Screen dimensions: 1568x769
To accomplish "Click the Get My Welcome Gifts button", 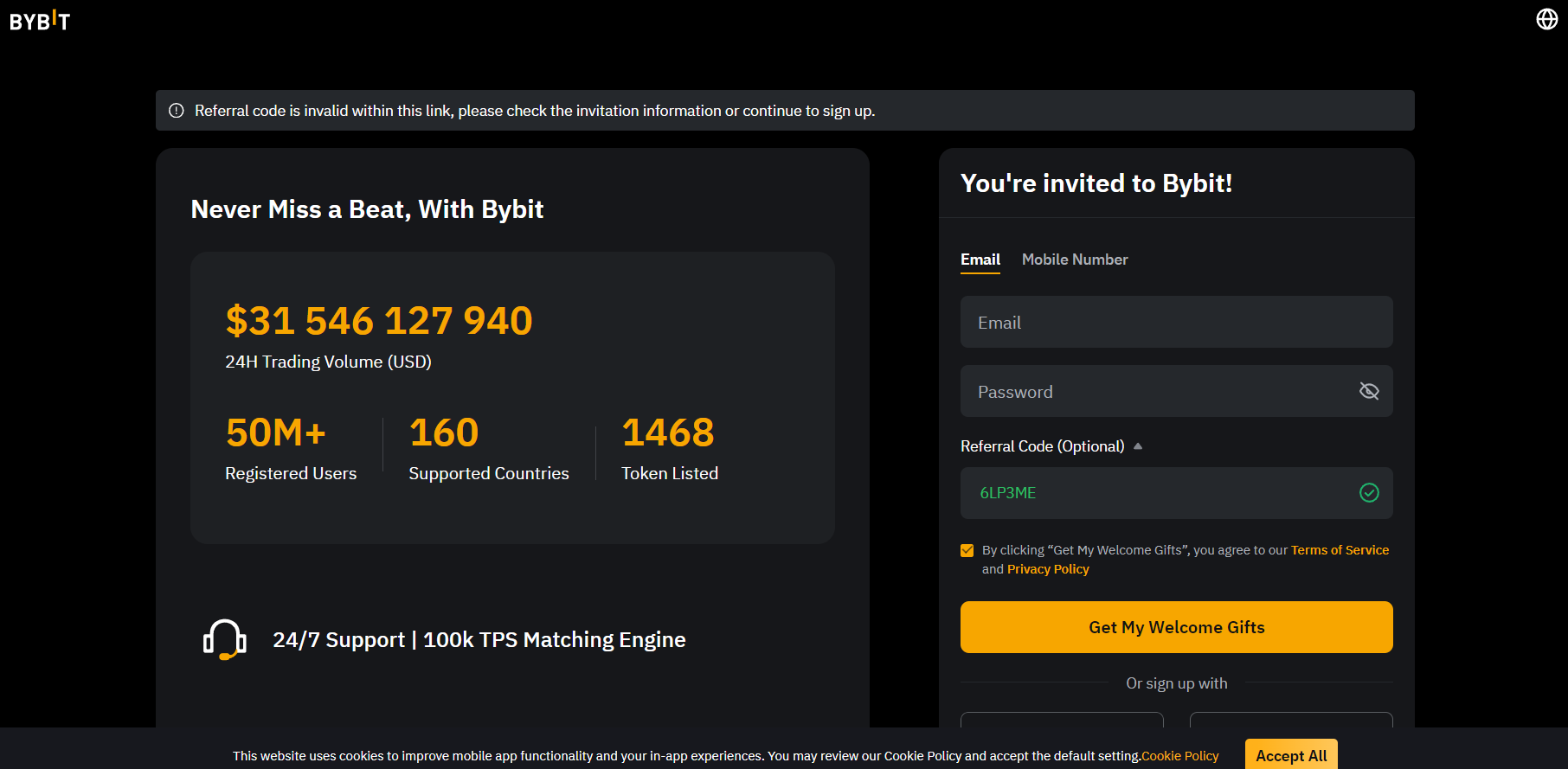I will 1177,627.
